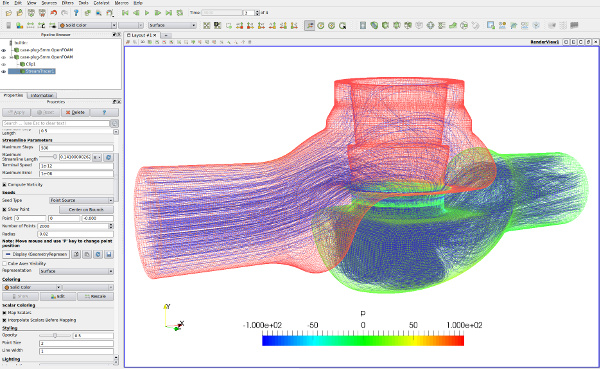
Task: Click the Rescale button
Action: pyautogui.click(x=96, y=296)
